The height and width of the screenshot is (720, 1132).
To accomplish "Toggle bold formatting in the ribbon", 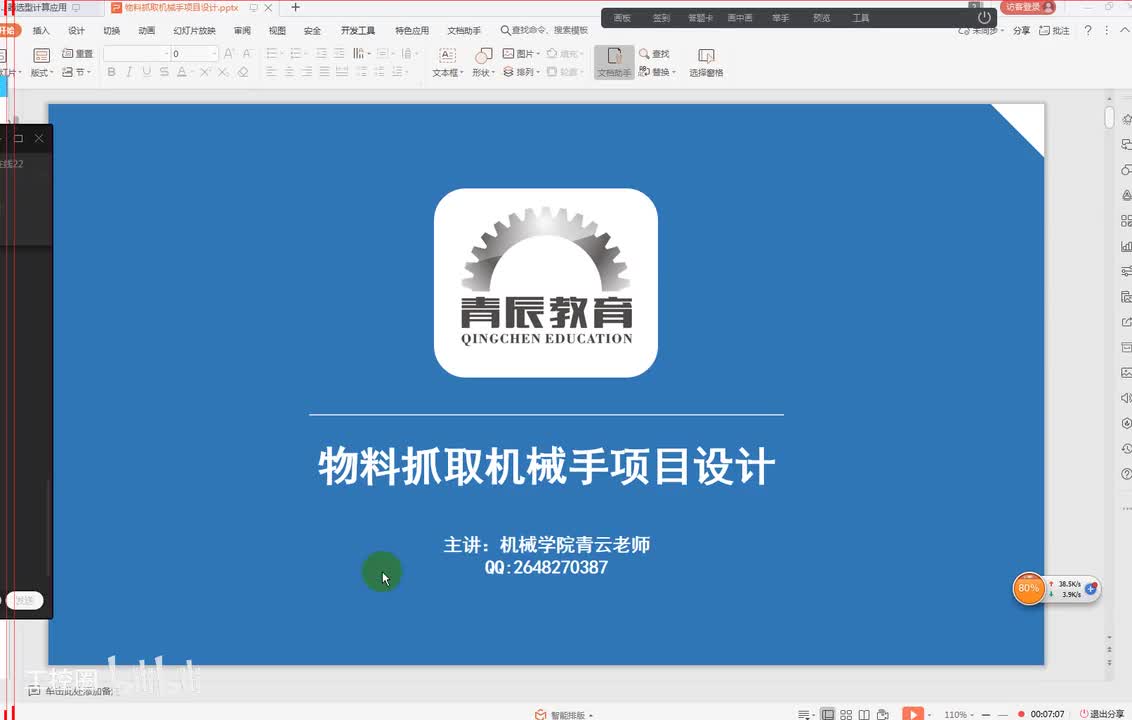I will tap(111, 71).
